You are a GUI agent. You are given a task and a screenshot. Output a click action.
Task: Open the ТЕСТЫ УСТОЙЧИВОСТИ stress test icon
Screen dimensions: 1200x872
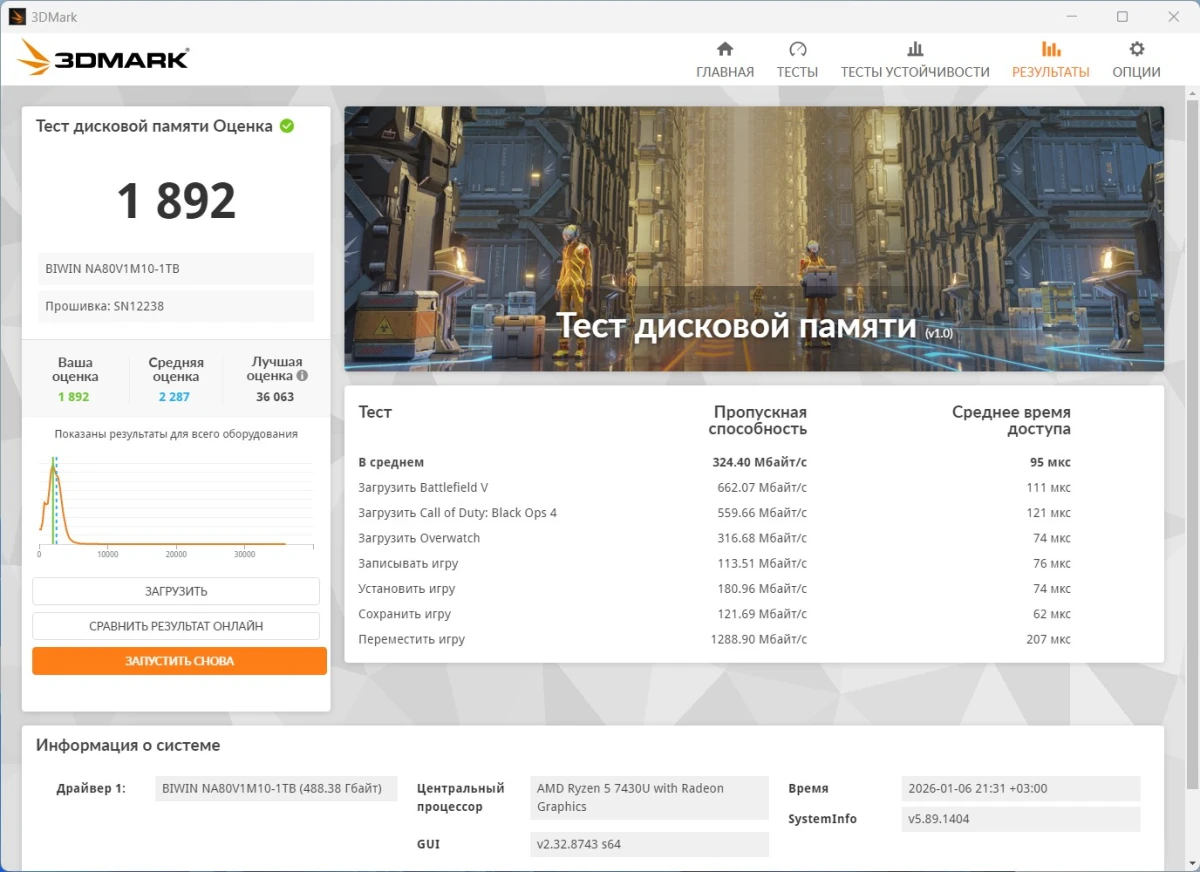(914, 47)
